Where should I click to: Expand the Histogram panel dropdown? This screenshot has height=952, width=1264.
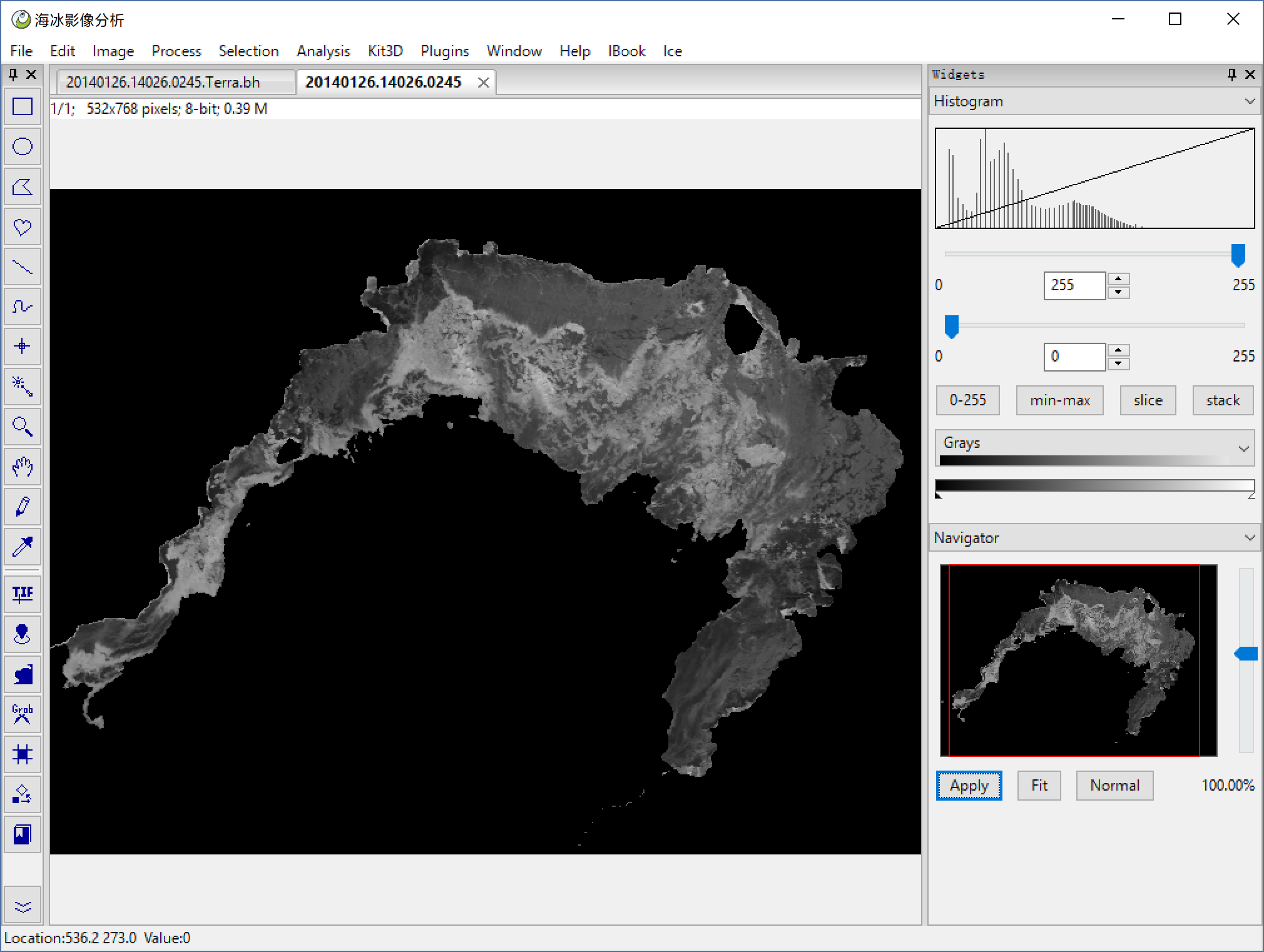pos(1249,101)
